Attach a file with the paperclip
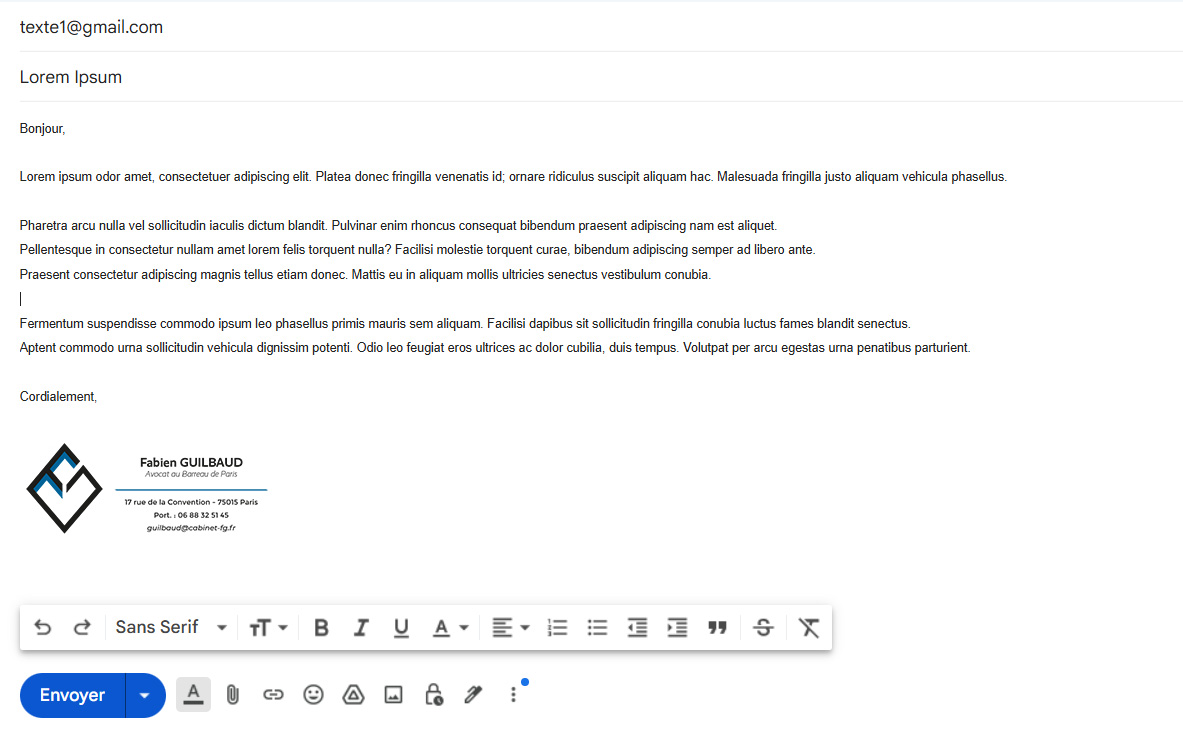Viewport: 1183px width, 733px height. [233, 695]
